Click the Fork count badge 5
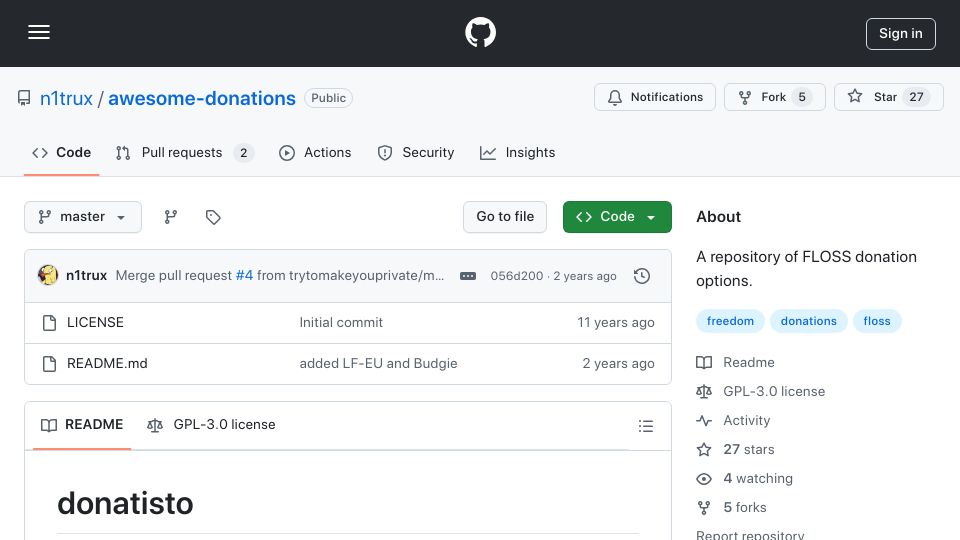This screenshot has width=960, height=540. (802, 97)
